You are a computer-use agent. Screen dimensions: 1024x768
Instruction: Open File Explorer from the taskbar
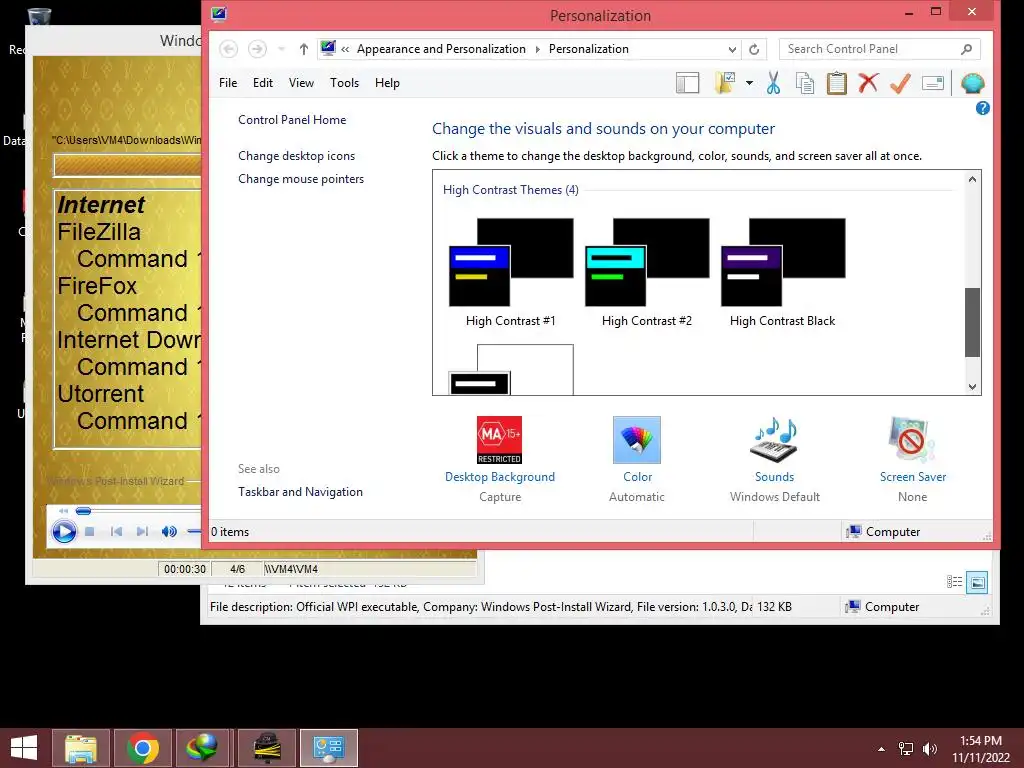(x=80, y=748)
